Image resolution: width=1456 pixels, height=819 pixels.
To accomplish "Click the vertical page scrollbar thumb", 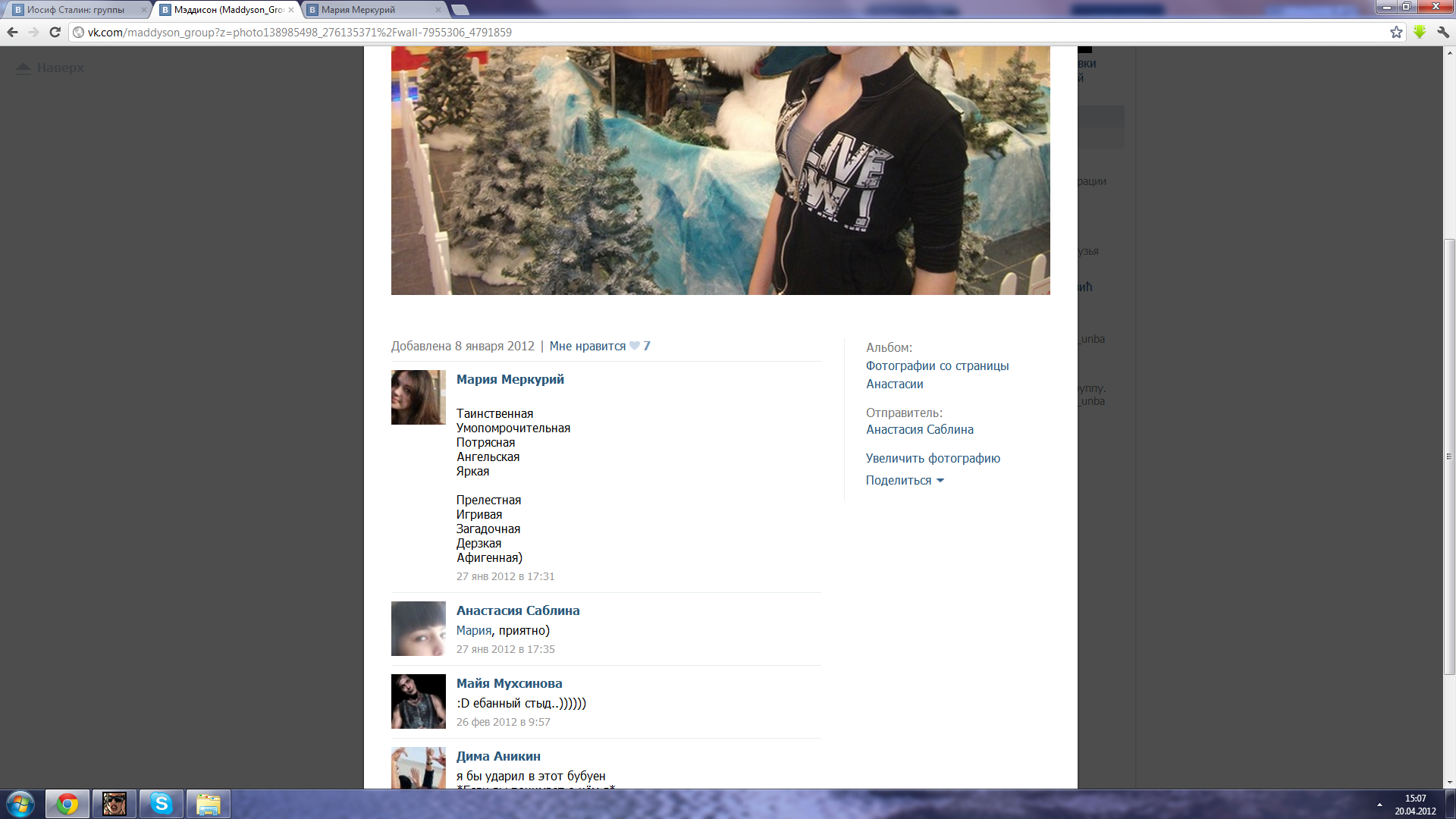I will pyautogui.click(x=1449, y=455).
